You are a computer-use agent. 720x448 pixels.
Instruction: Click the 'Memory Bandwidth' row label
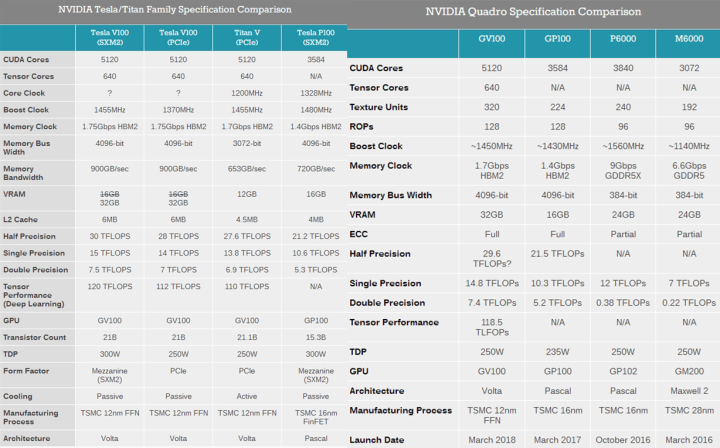pos(23,173)
